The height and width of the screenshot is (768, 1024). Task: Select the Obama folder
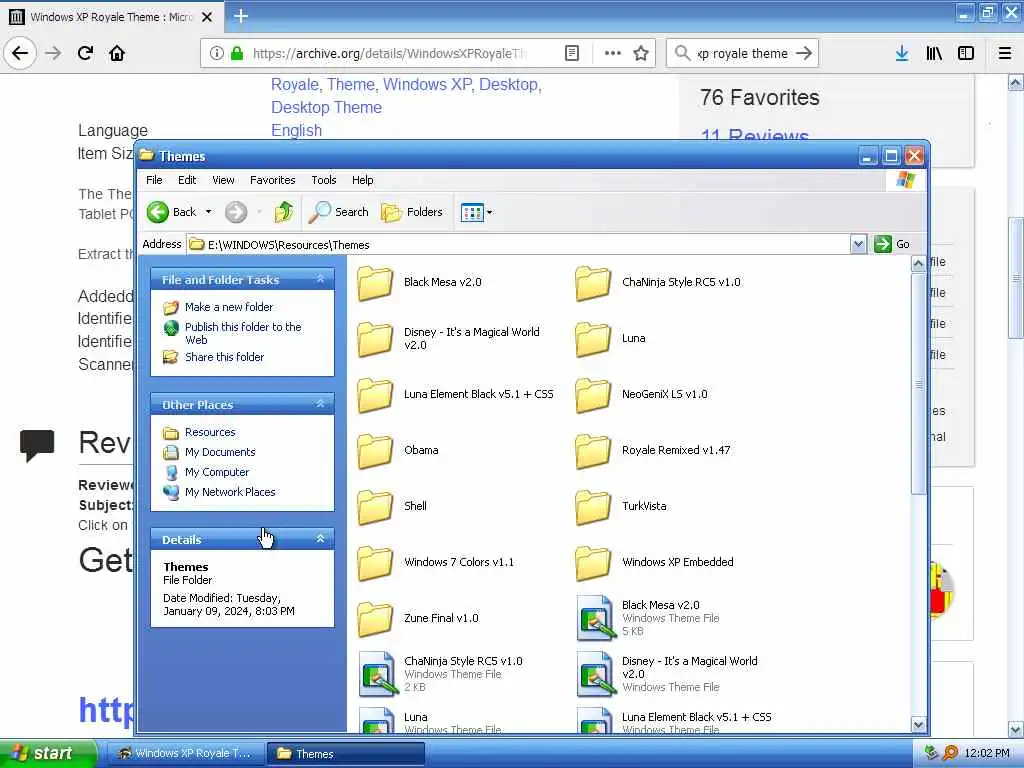click(x=398, y=451)
